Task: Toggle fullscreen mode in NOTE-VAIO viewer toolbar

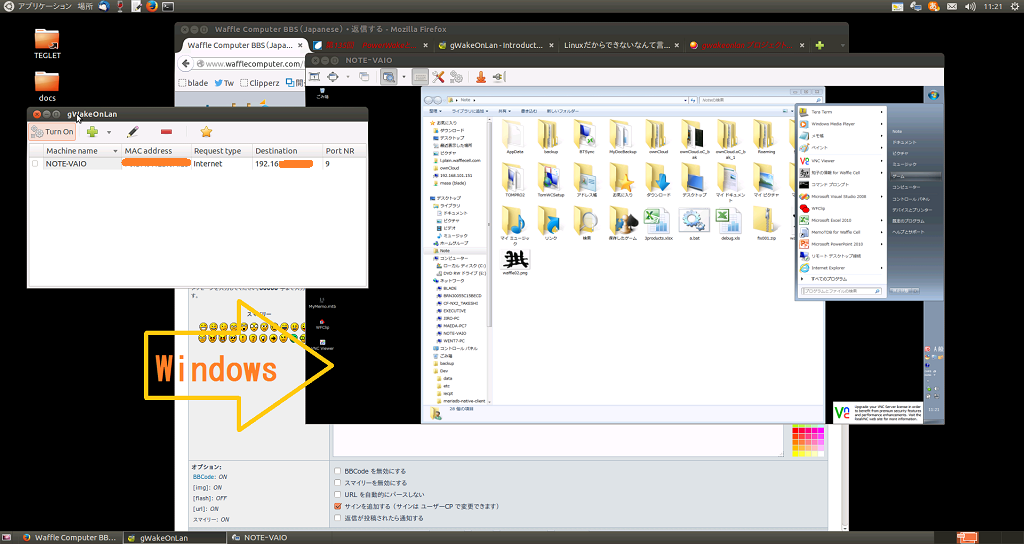Action: coord(333,77)
